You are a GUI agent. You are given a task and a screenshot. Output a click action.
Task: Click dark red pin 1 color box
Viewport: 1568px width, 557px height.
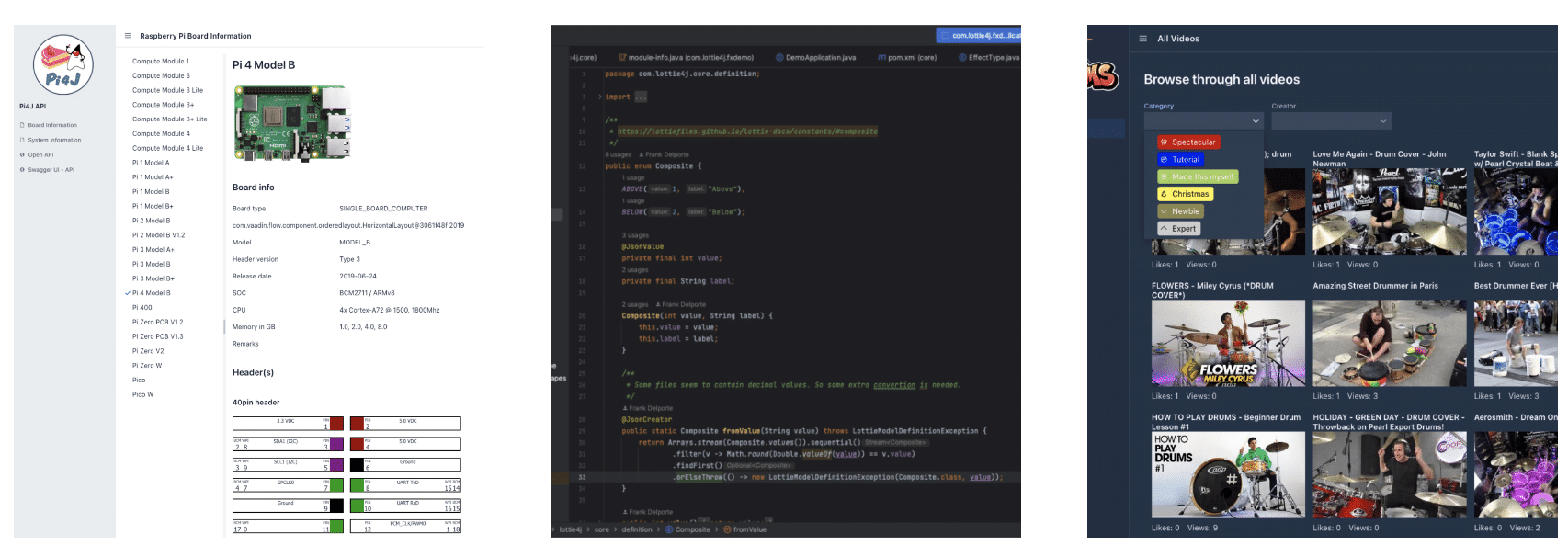click(336, 424)
